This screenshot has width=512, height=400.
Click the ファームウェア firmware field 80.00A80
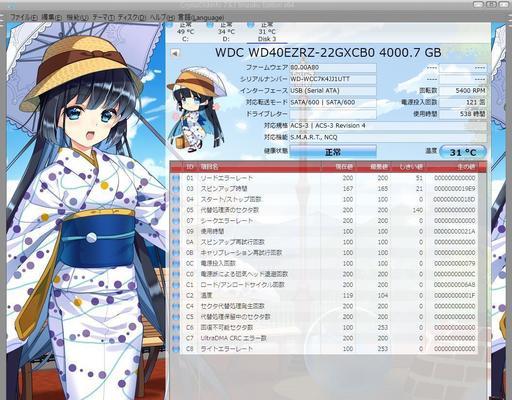pyautogui.click(x=333, y=68)
